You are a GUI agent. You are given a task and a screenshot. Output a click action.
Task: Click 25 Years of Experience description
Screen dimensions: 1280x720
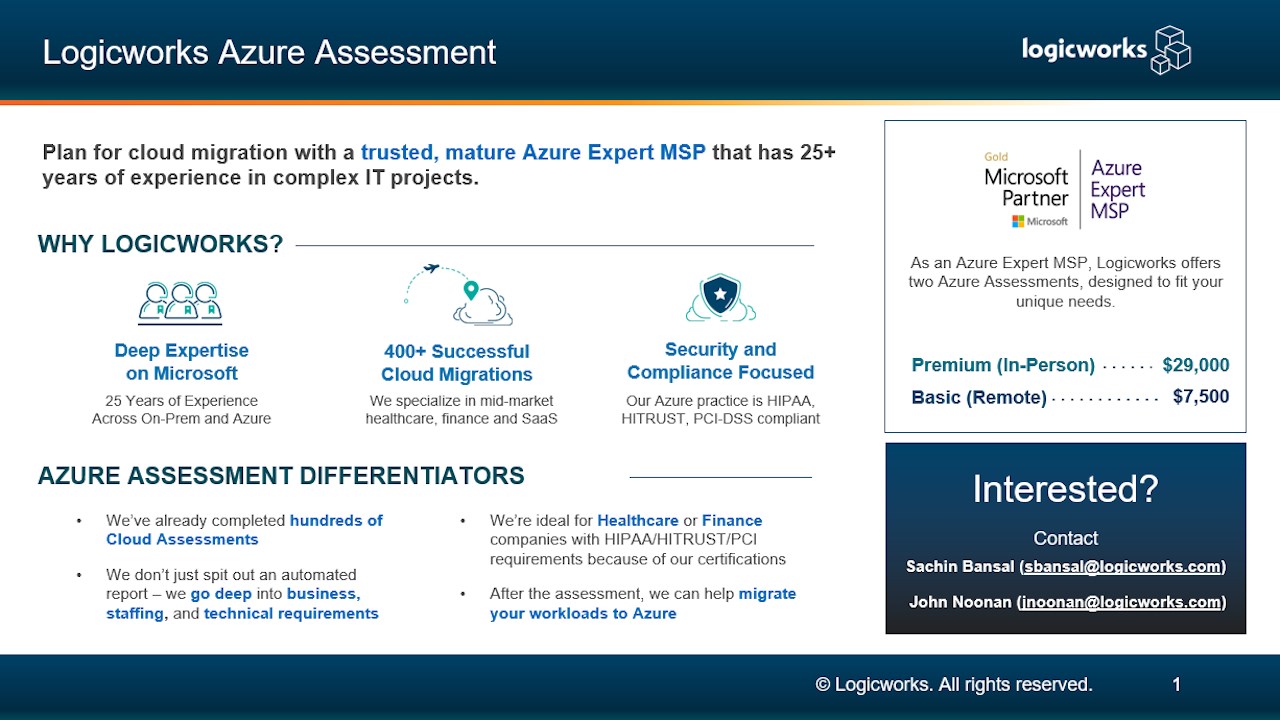point(181,410)
